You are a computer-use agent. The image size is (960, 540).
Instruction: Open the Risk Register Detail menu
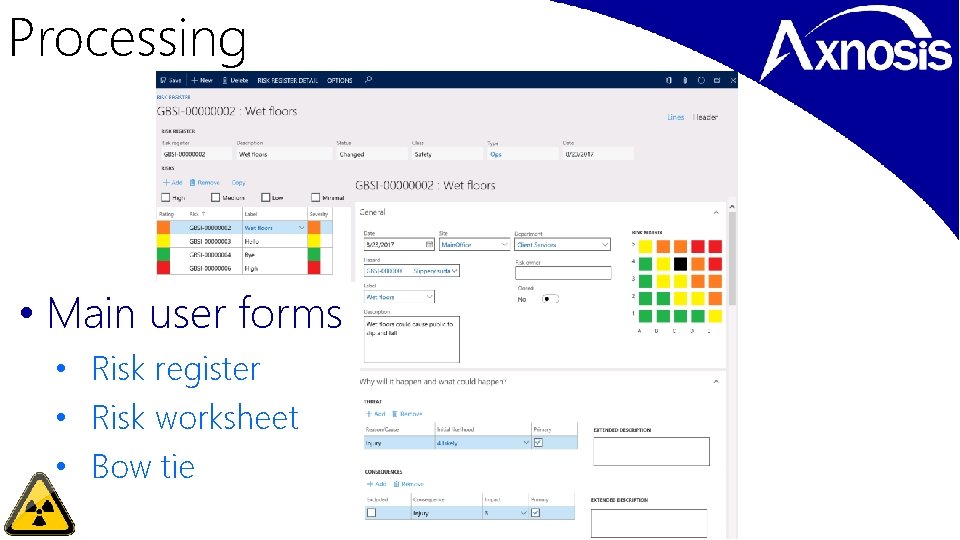coord(287,80)
